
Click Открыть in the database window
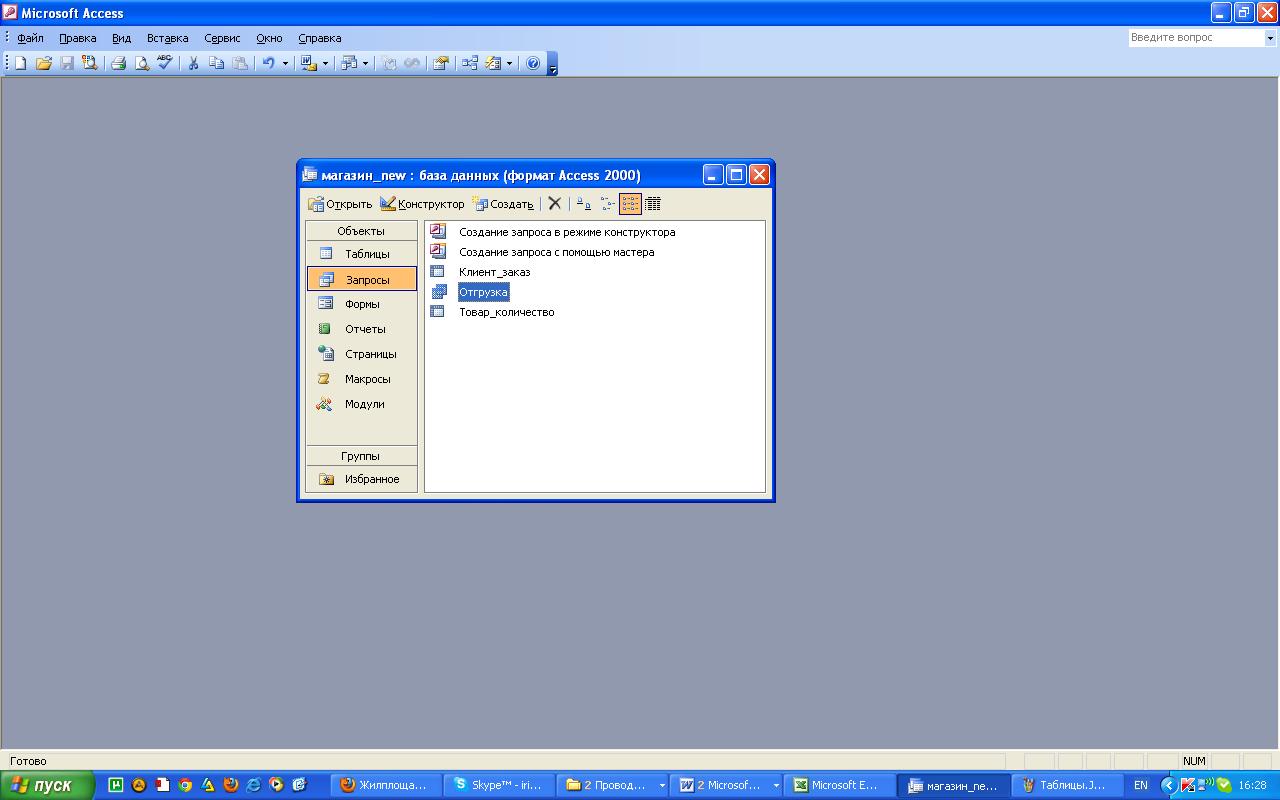click(340, 204)
